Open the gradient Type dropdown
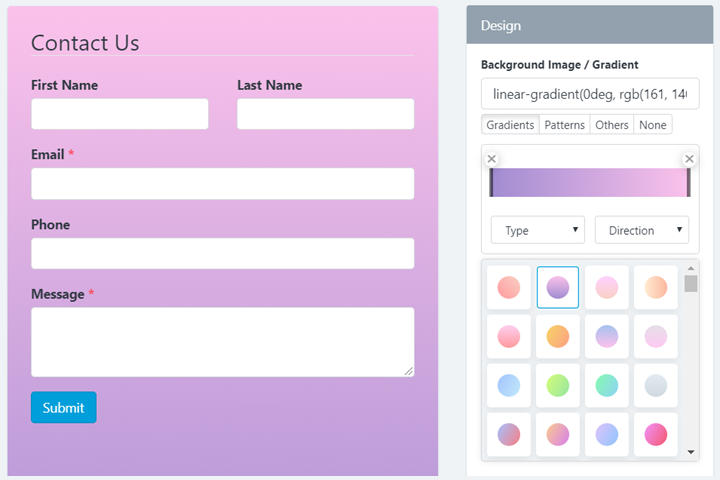Screen dimensions: 720x480 (x=538, y=230)
